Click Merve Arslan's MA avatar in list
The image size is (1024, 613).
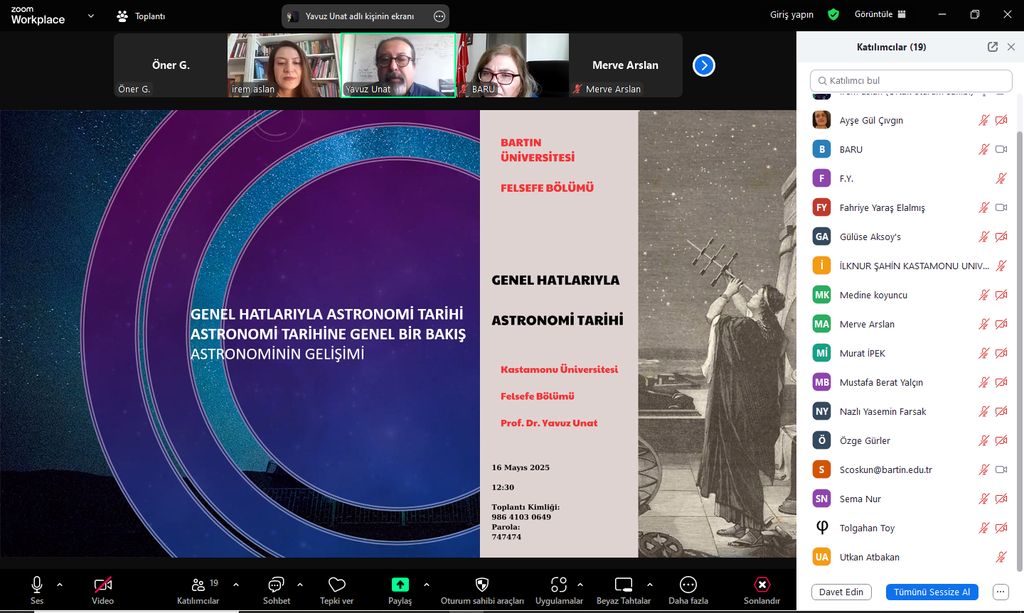click(822, 324)
